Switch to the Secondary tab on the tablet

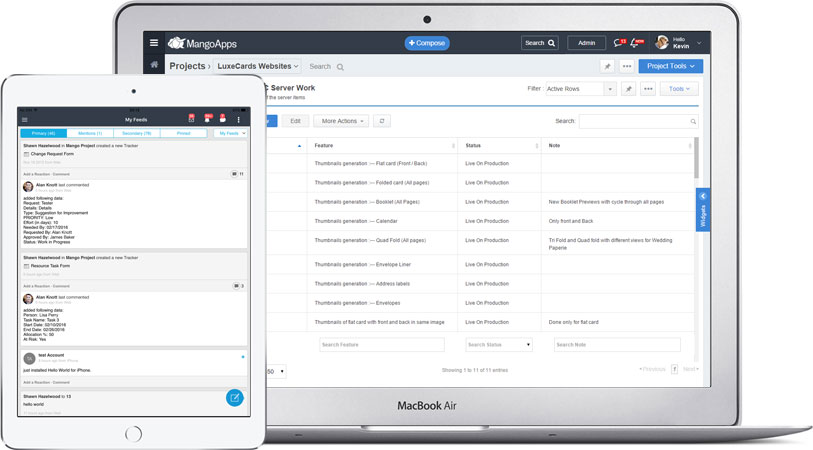coord(137,134)
